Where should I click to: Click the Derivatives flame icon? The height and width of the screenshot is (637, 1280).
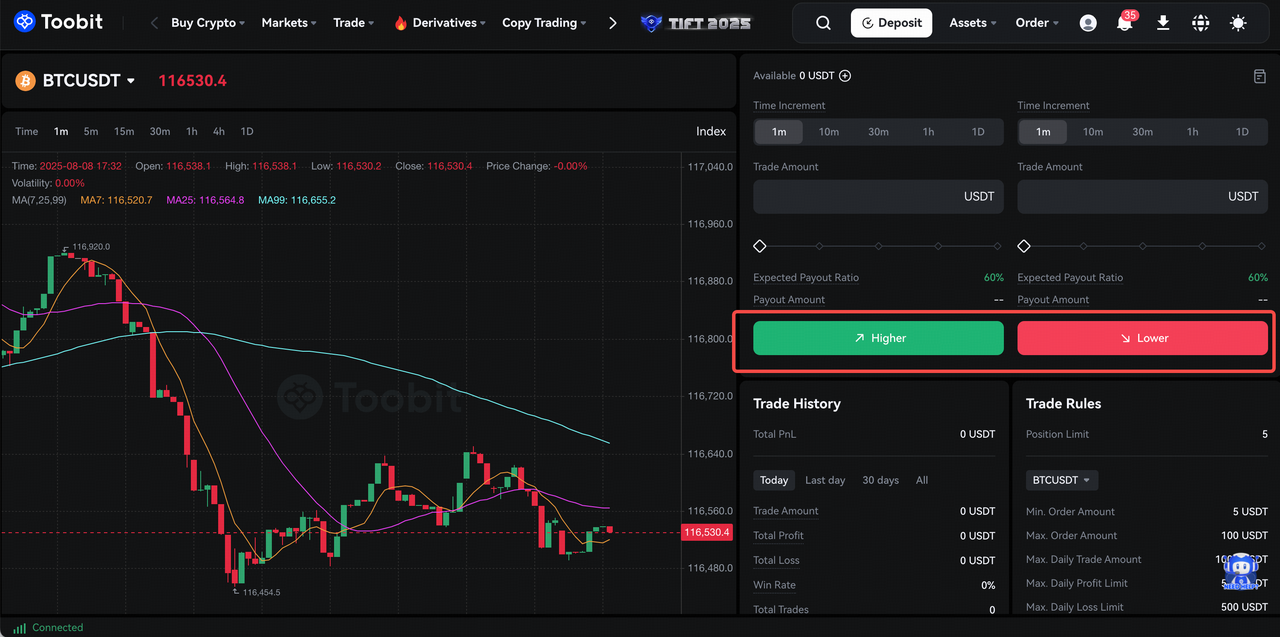tap(401, 23)
